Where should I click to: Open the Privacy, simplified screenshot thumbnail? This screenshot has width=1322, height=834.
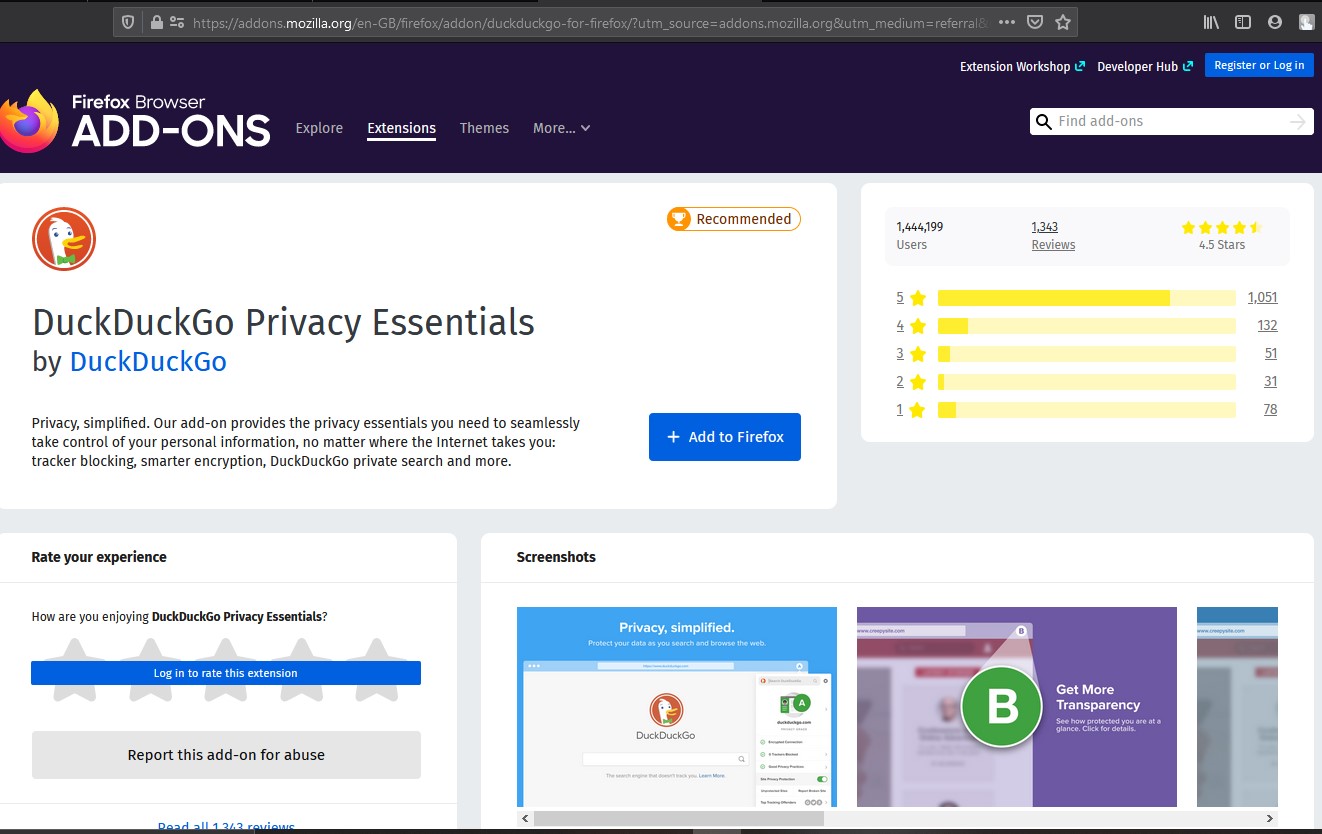[x=677, y=707]
